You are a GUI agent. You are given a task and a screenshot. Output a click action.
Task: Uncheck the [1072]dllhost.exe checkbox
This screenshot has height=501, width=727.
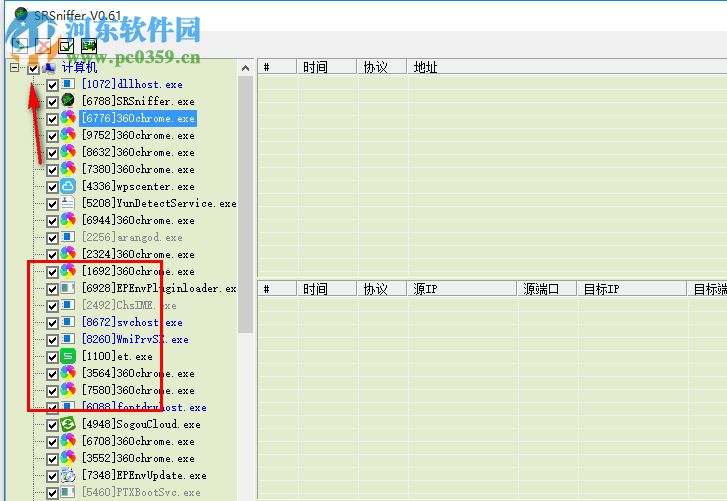[x=52, y=85]
